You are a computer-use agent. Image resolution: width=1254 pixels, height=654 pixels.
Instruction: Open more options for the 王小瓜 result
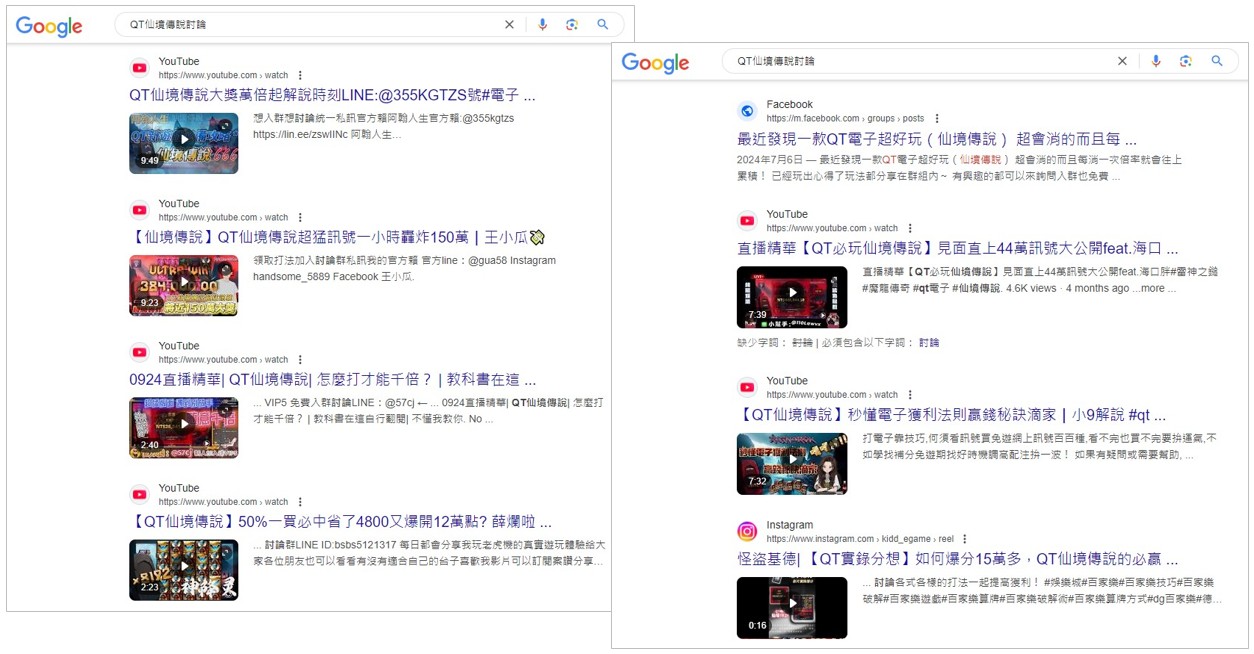coord(300,217)
